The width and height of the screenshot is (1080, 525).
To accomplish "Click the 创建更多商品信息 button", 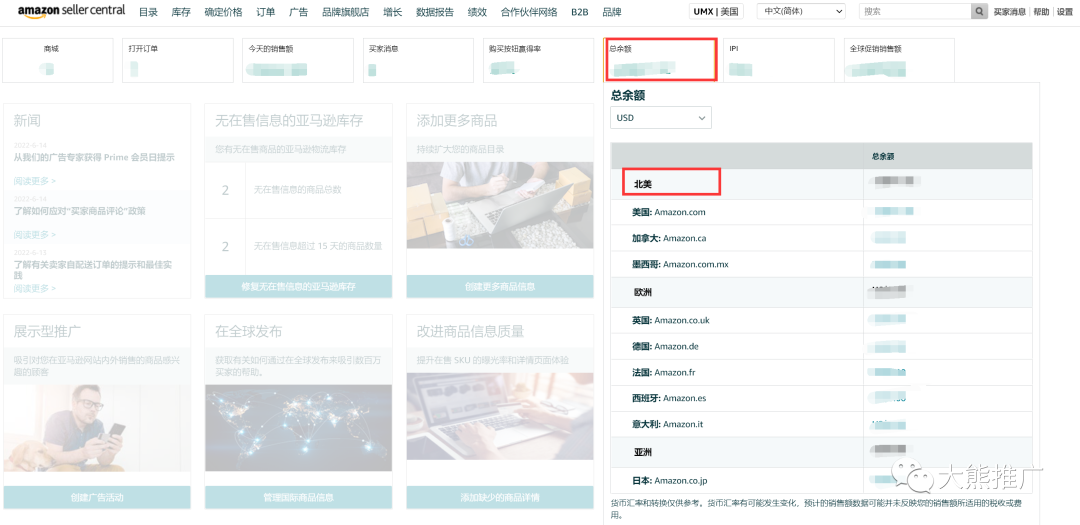I will tap(500, 287).
